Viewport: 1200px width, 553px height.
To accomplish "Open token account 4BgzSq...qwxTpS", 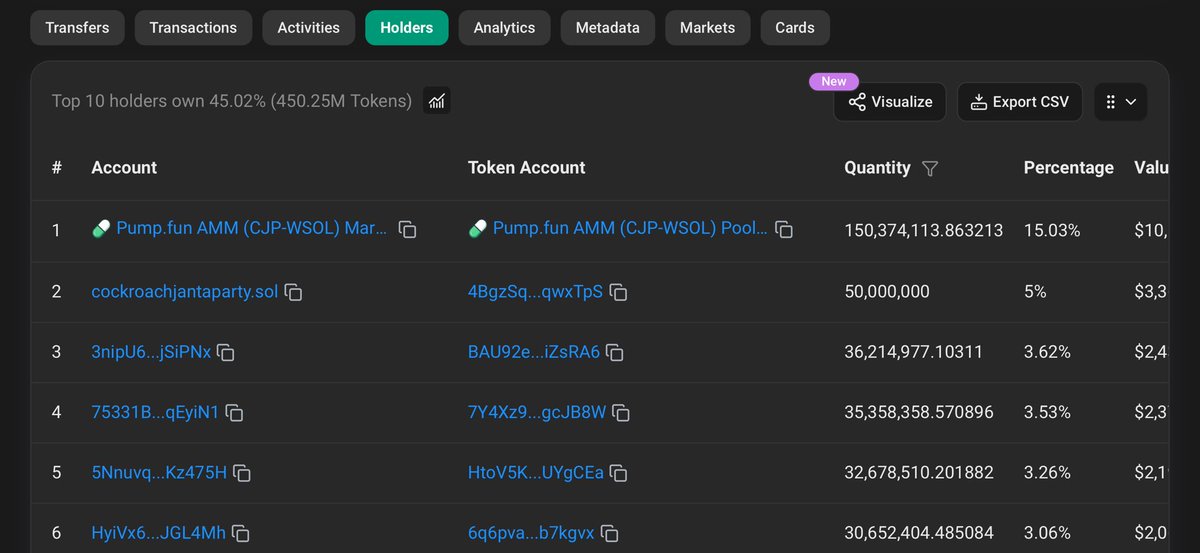I will click(535, 292).
